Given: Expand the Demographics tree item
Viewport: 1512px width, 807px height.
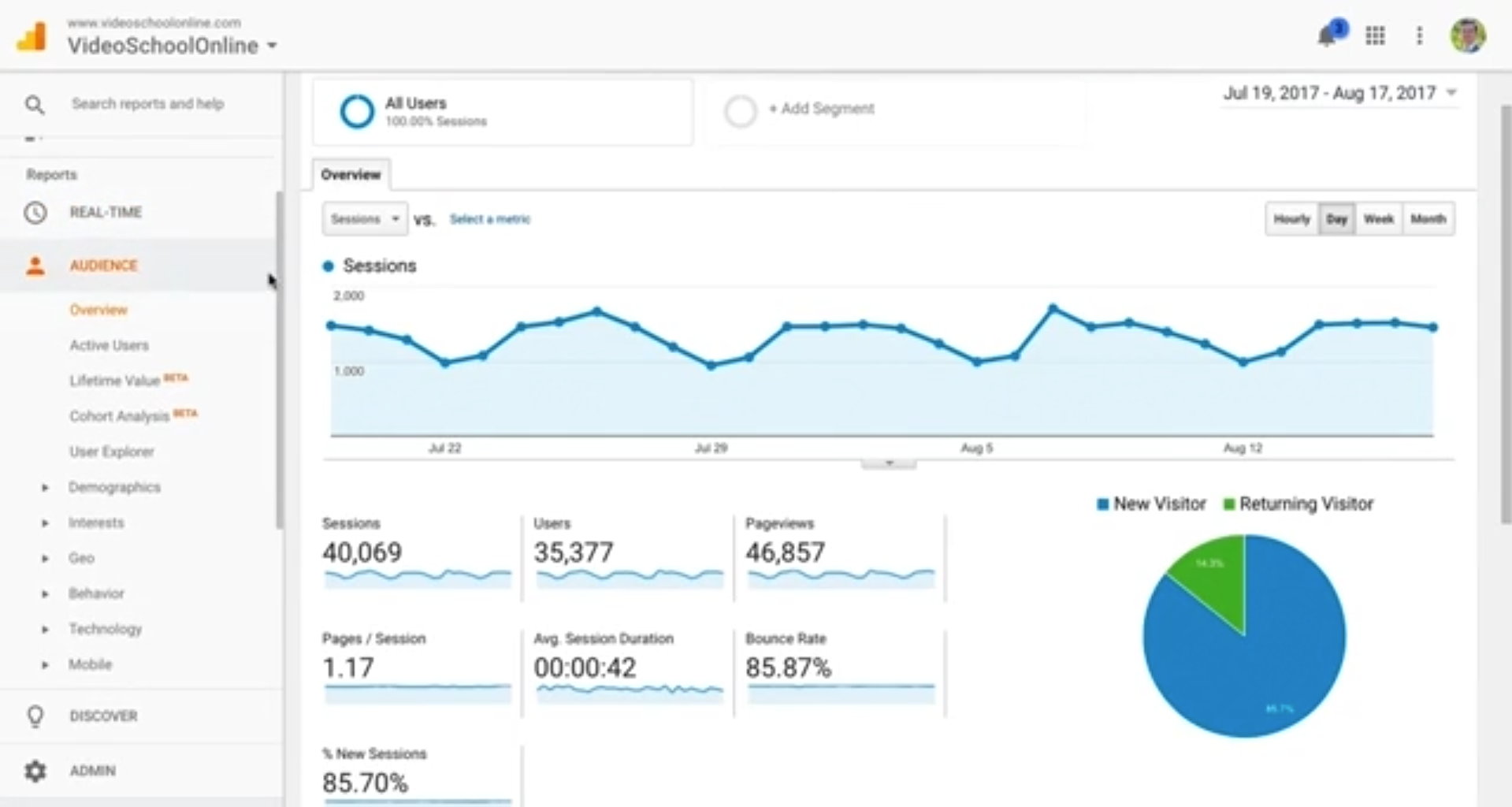Looking at the screenshot, I should (x=45, y=488).
